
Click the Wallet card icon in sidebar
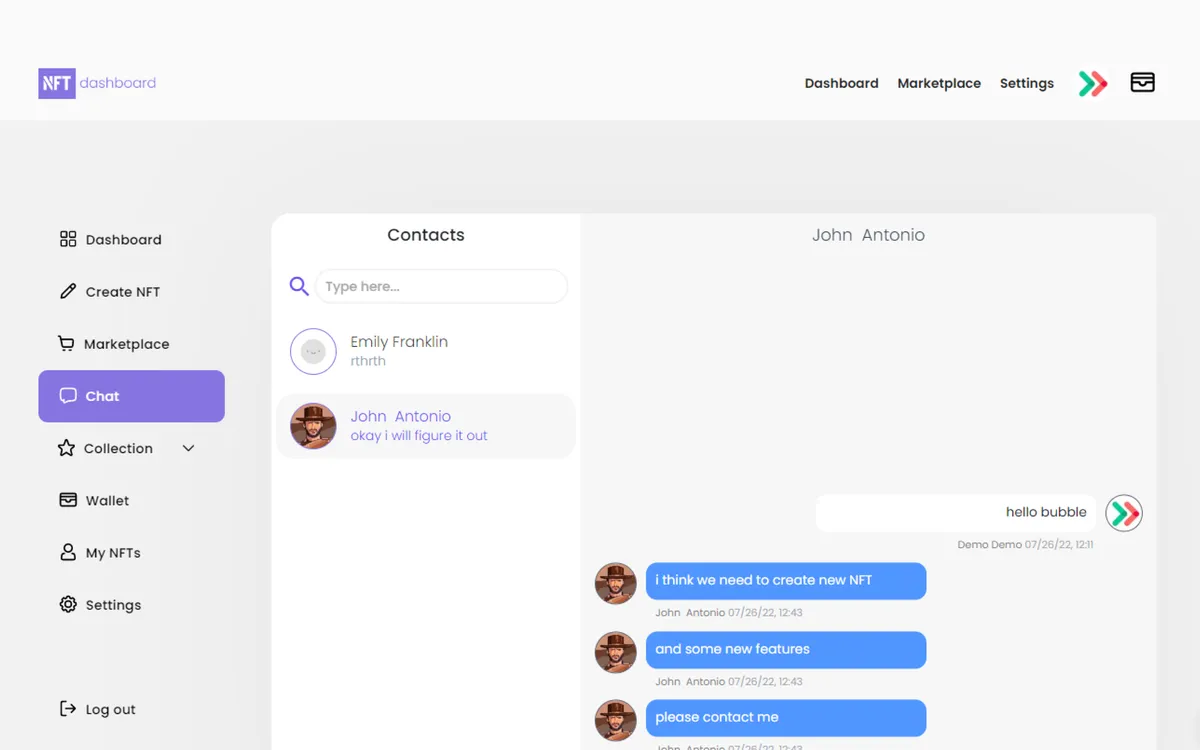(68, 500)
